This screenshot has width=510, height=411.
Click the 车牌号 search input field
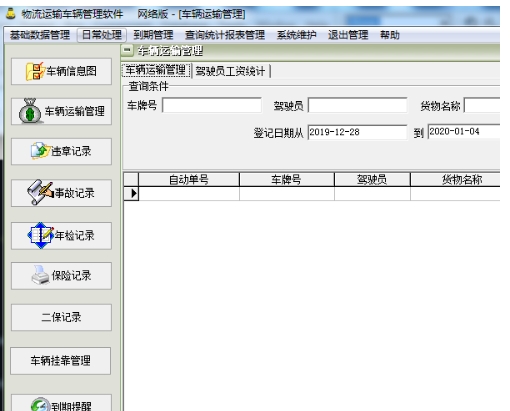pos(212,105)
